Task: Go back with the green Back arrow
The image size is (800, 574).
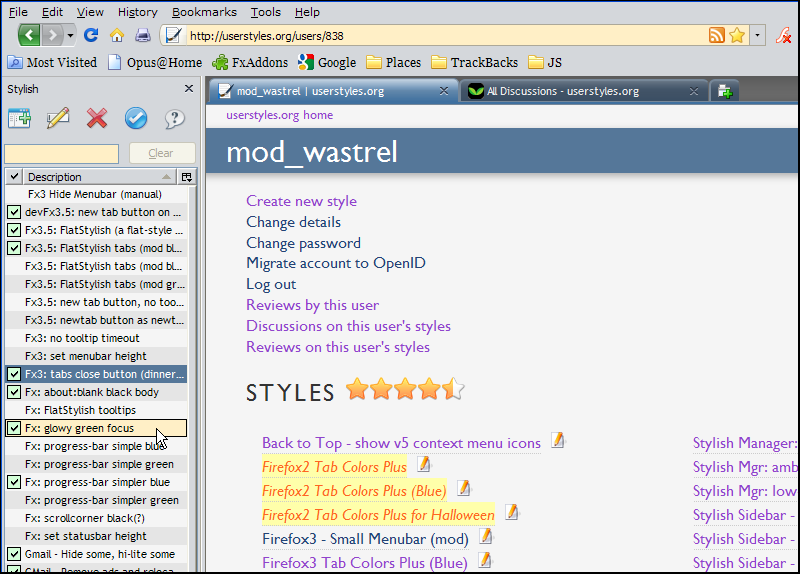Action: point(29,35)
